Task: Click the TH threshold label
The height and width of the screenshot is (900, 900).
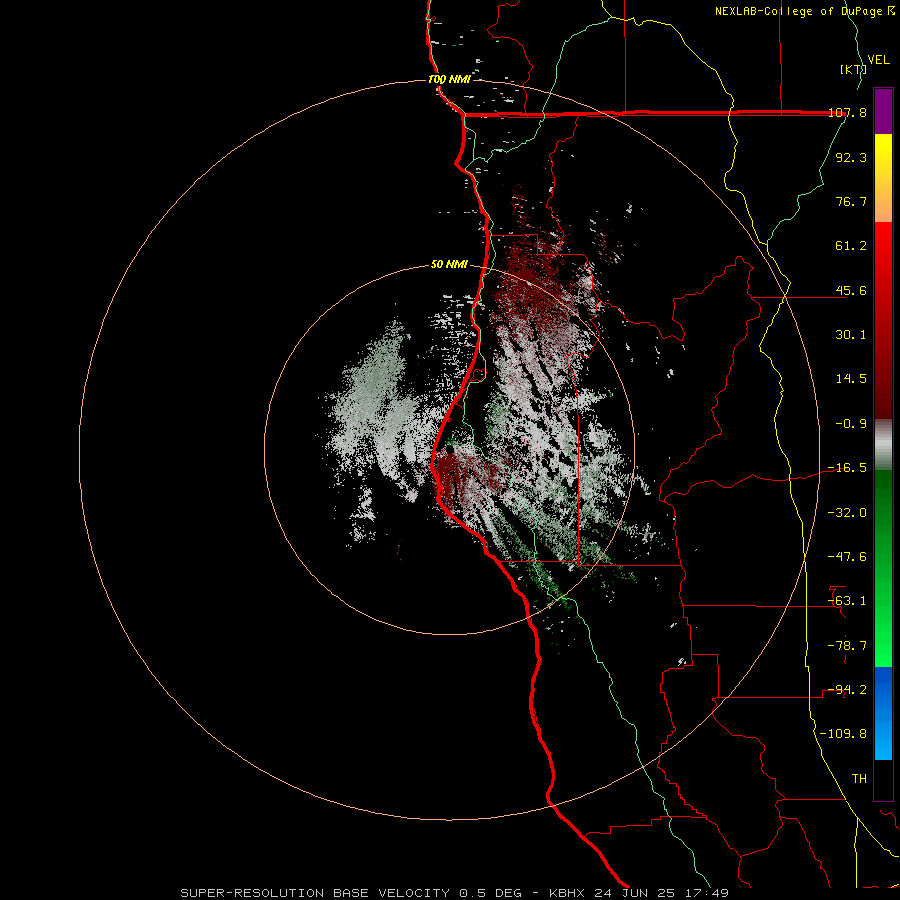Action: coord(859,779)
